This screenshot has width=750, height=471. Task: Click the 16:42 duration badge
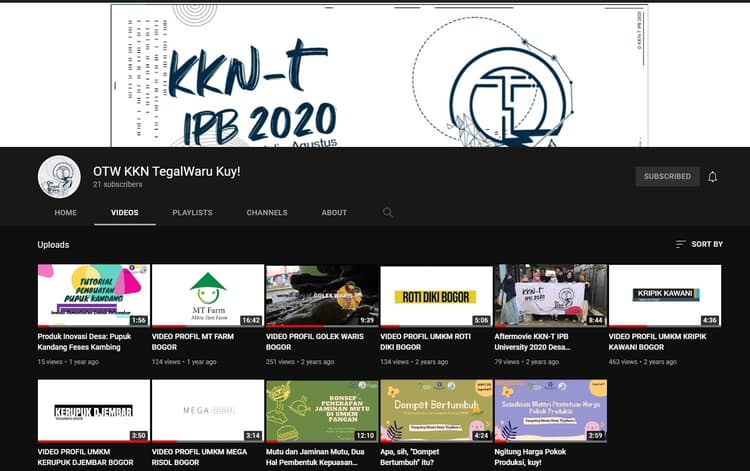point(251,320)
